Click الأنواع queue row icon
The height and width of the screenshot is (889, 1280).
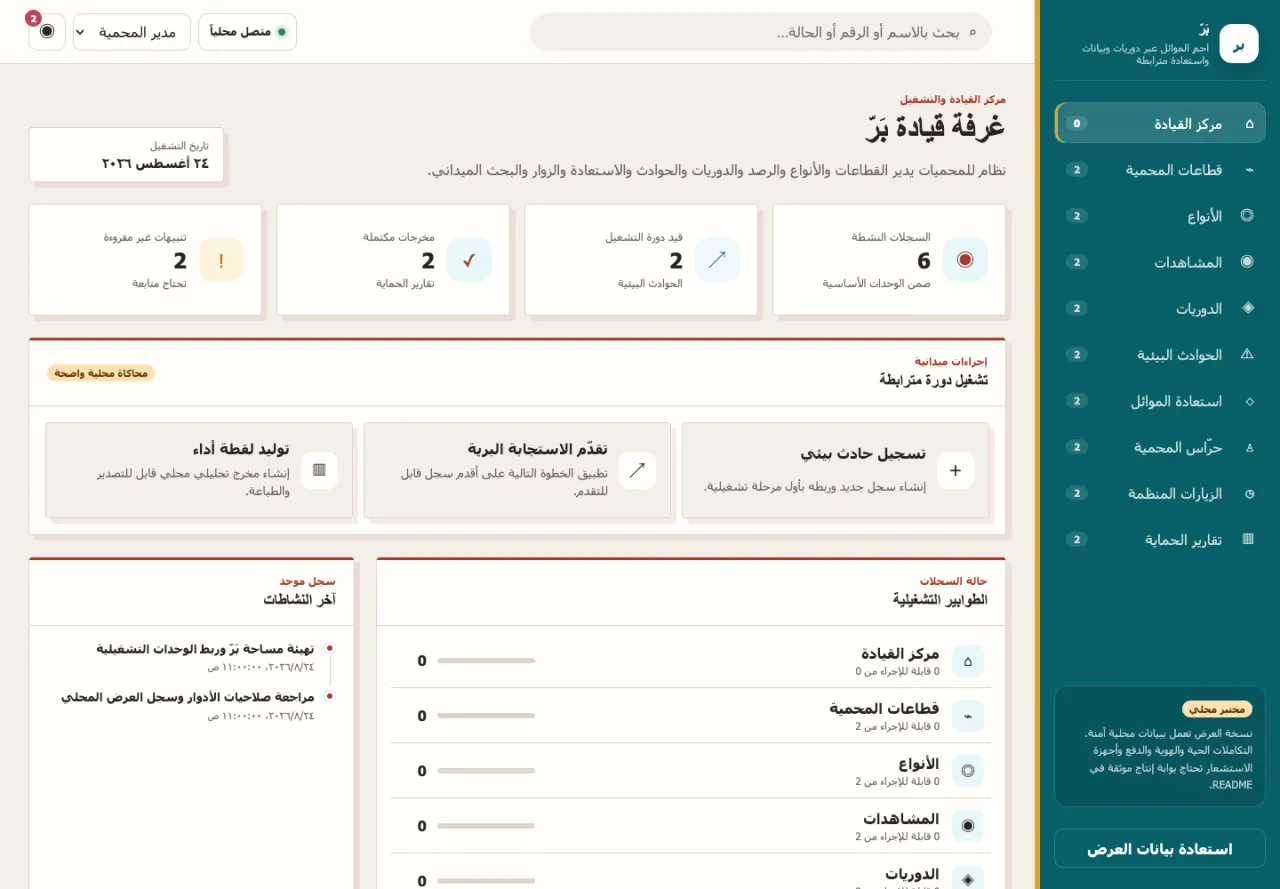pyautogui.click(x=967, y=771)
